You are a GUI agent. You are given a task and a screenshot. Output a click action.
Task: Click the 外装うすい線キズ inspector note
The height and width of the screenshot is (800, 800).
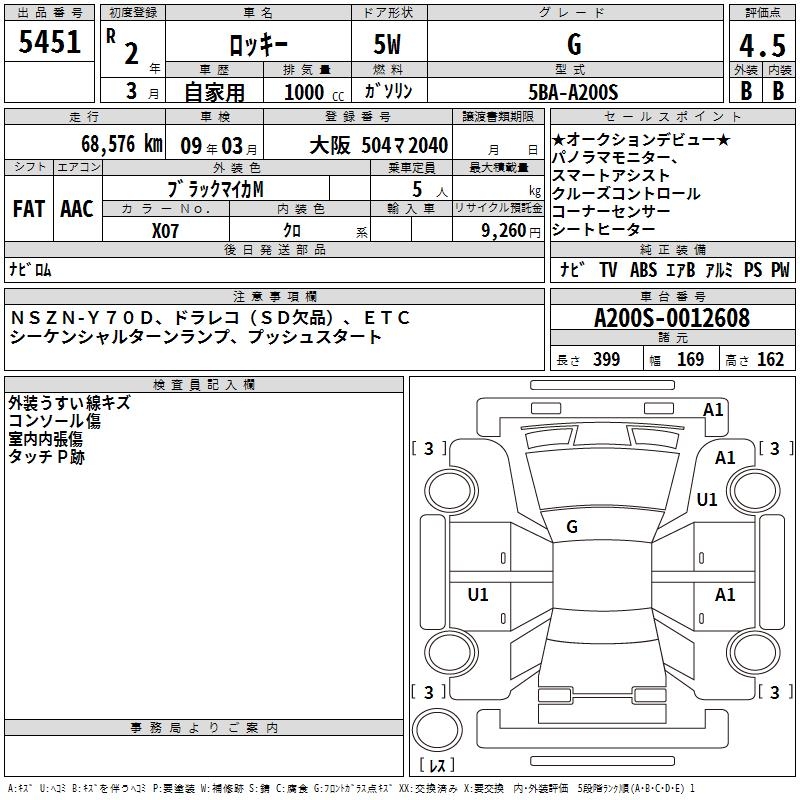pyautogui.click(x=69, y=403)
